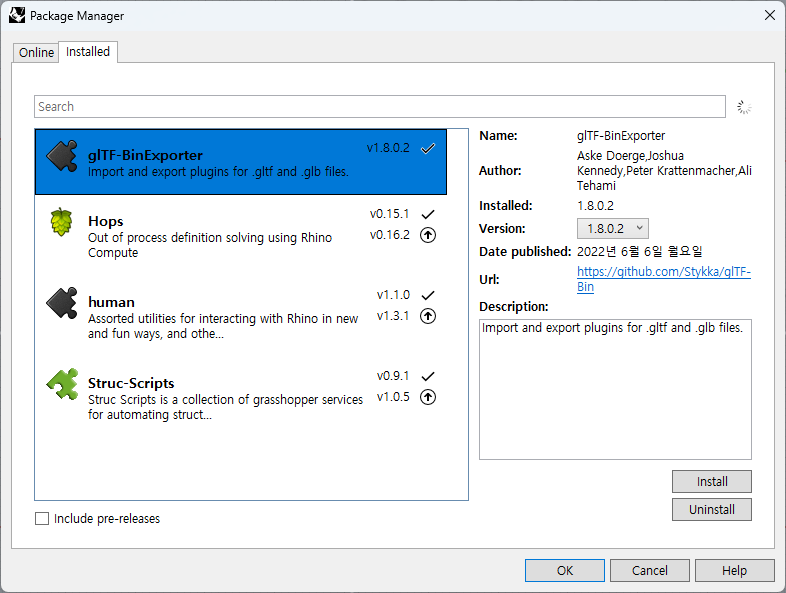Open the Version 1.8.0.2 dropdown

pyautogui.click(x=613, y=229)
